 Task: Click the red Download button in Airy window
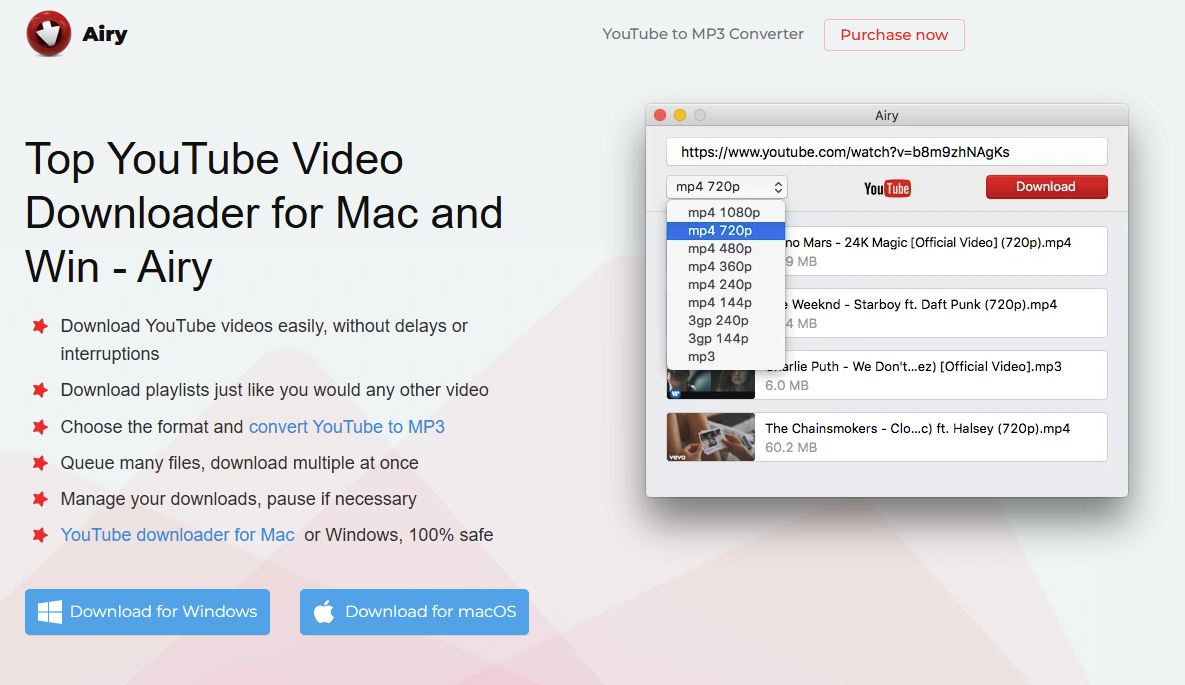click(x=1046, y=187)
